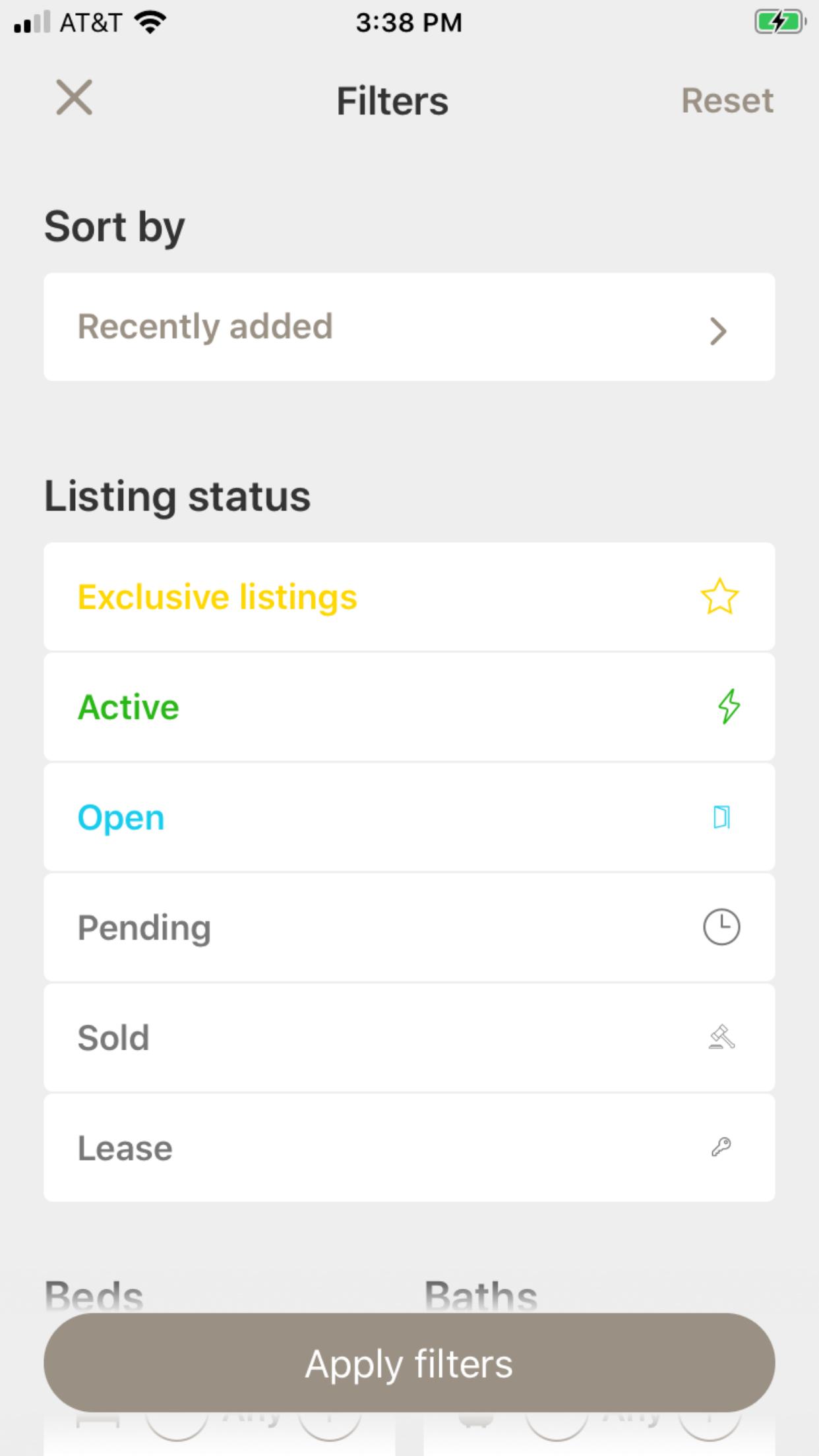Tap the star icon for Exclusive listings

pyautogui.click(x=719, y=597)
